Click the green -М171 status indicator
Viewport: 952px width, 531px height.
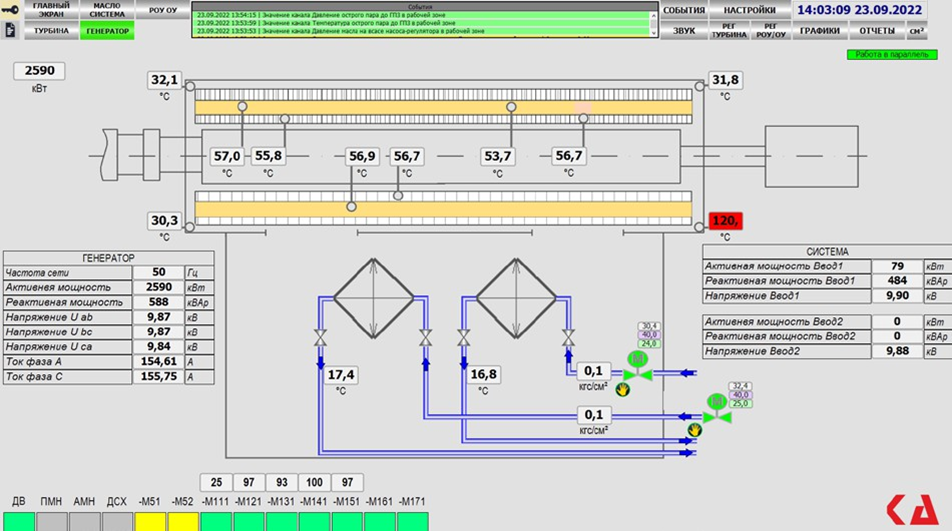(413, 522)
